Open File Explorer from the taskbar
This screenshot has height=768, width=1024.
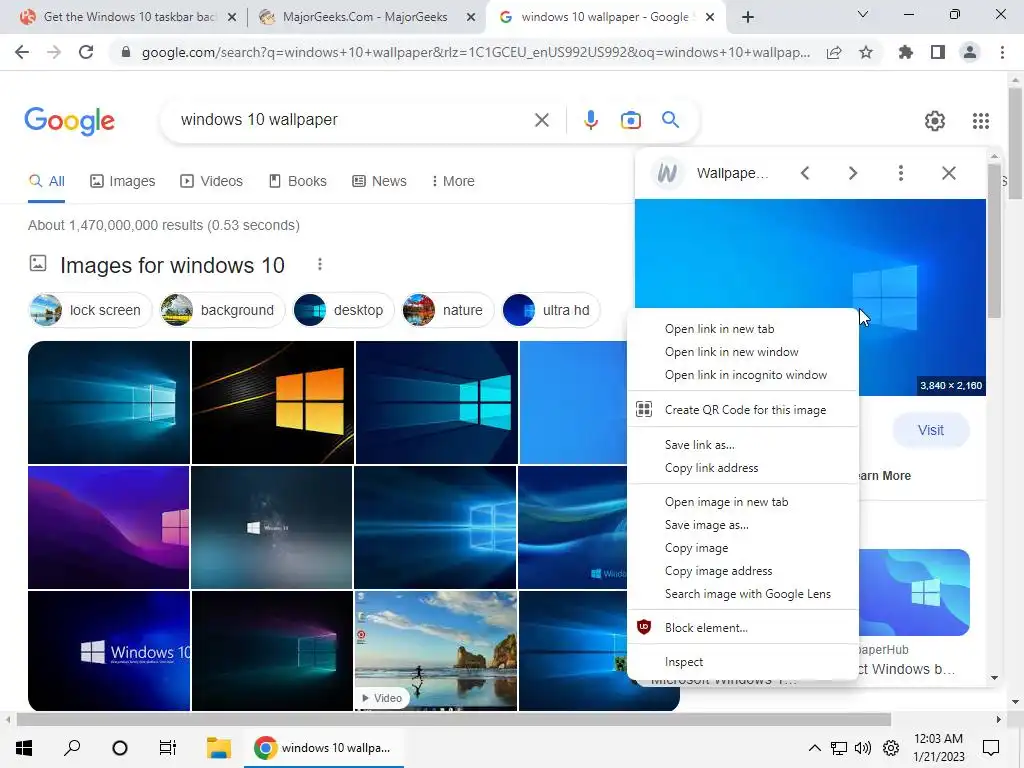pyautogui.click(x=219, y=748)
